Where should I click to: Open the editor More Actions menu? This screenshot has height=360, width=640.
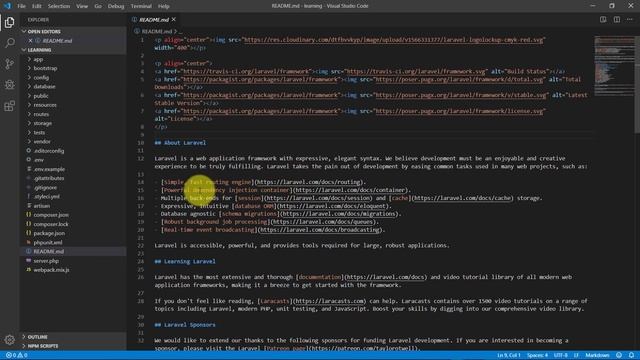630,19
